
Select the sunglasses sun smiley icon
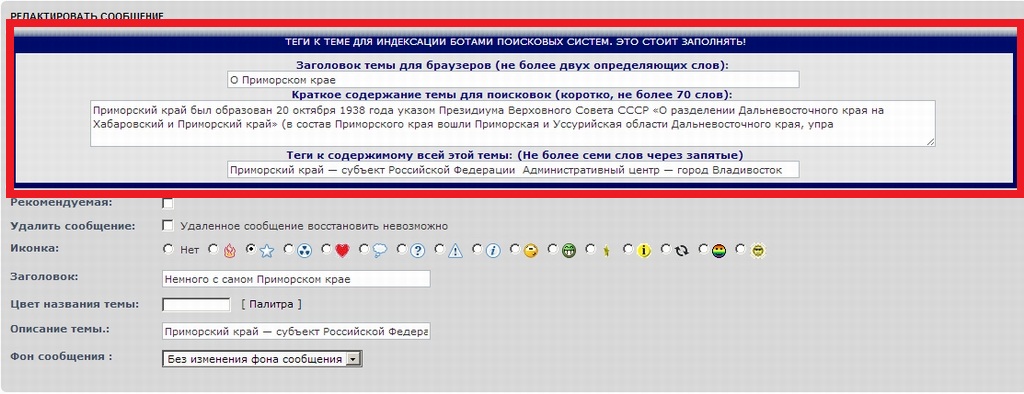click(x=758, y=250)
